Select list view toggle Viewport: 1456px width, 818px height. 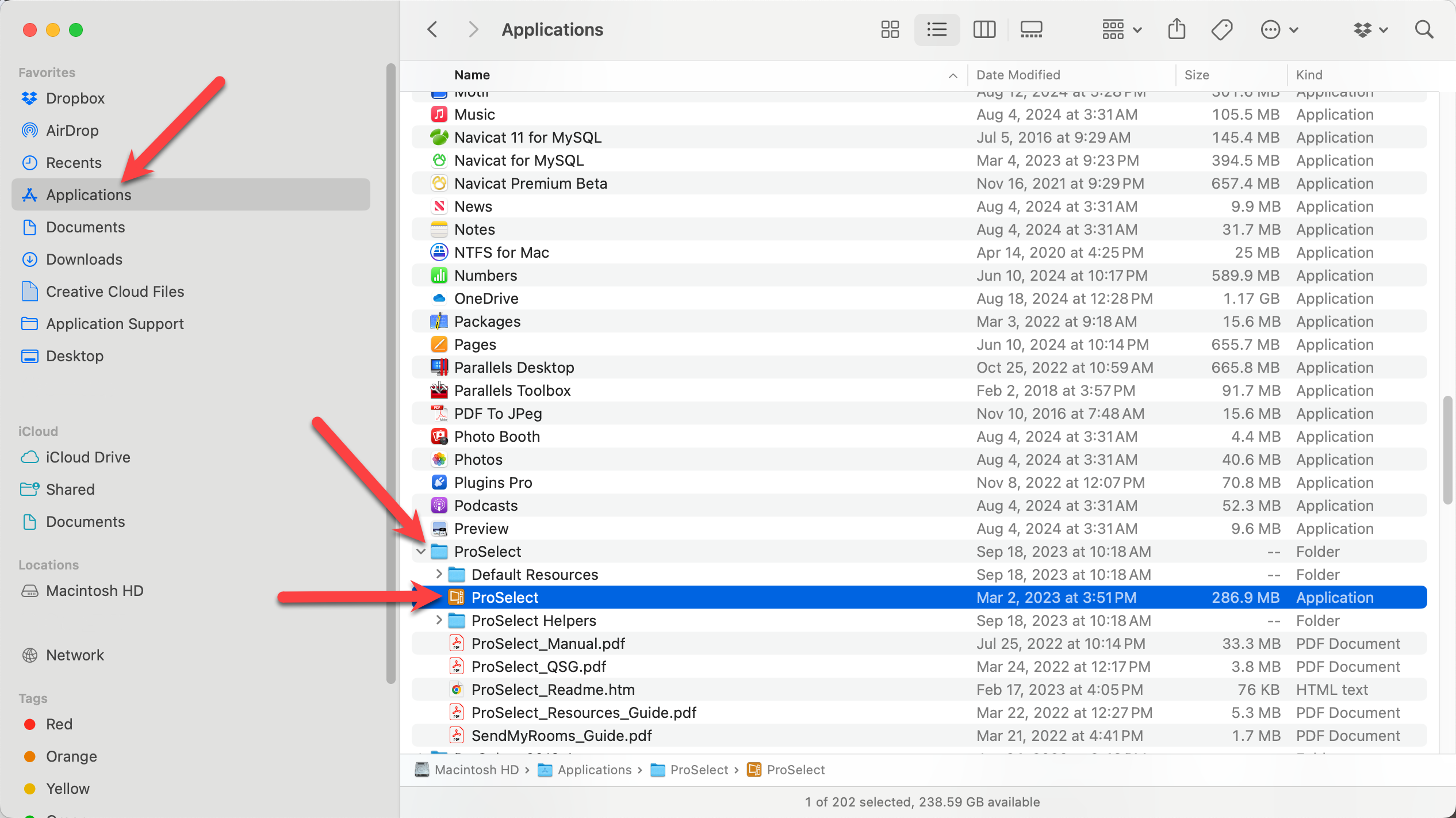click(x=937, y=29)
